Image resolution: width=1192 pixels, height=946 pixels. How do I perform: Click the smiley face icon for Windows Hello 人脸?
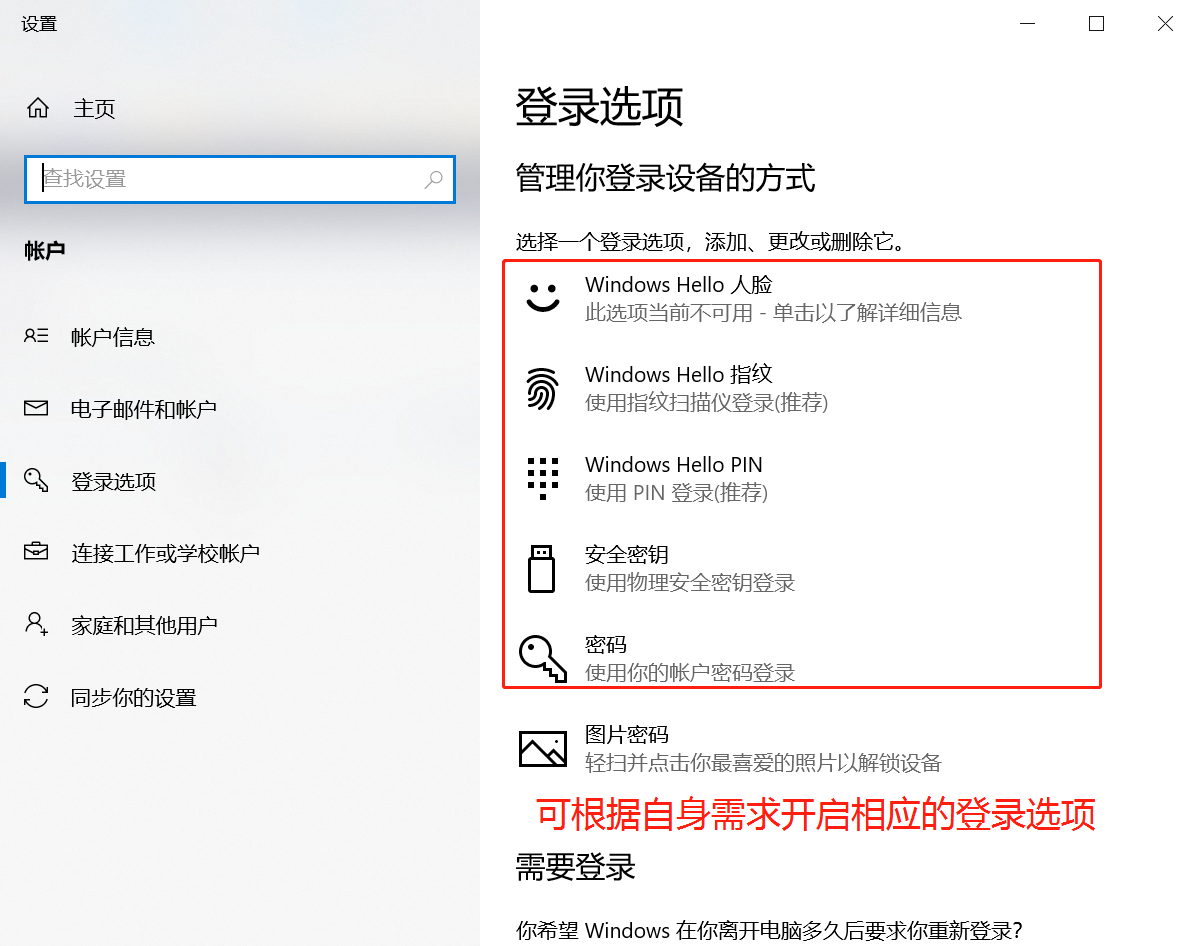pos(543,297)
